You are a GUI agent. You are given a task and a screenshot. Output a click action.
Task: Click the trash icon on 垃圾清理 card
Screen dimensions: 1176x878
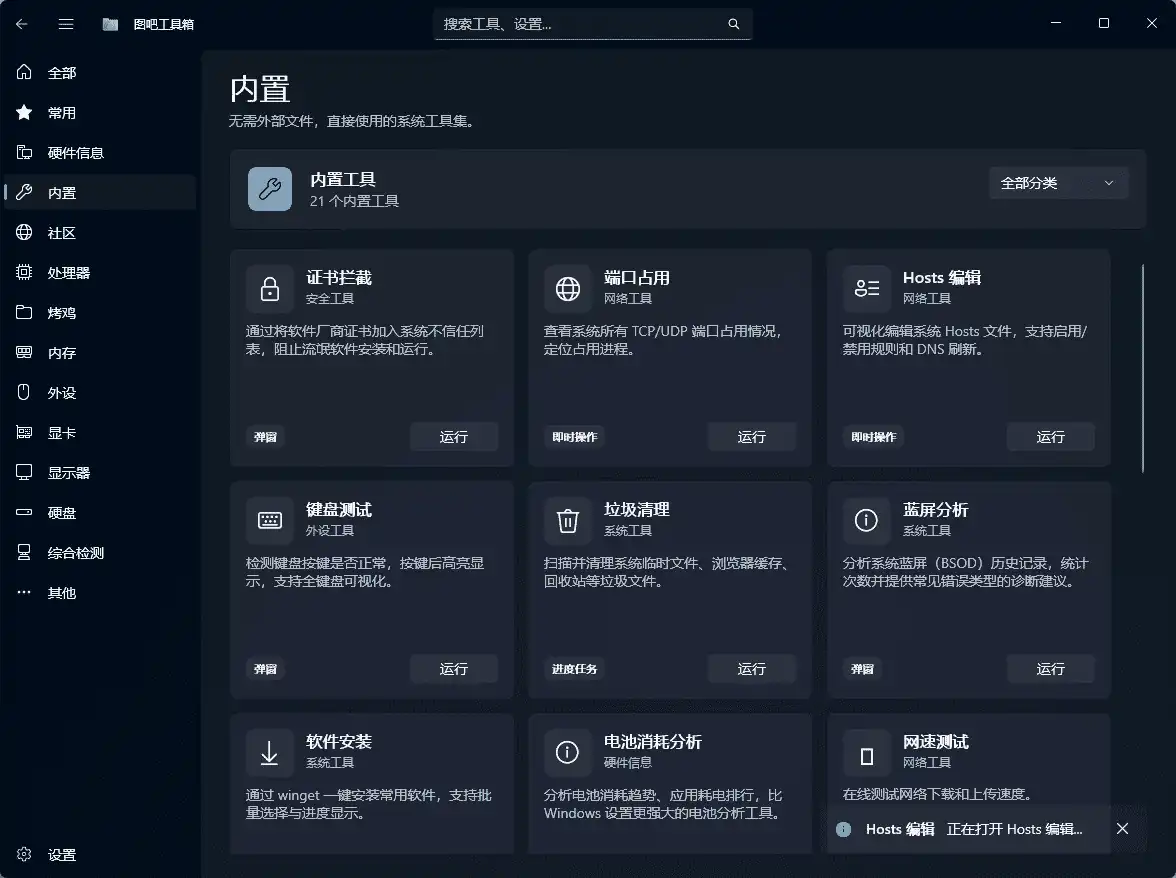tap(568, 520)
